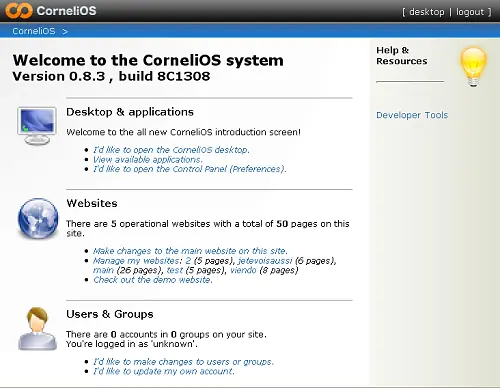Open the desktop link in header
Image resolution: width=500 pixels, height=388 pixels.
tap(426, 12)
